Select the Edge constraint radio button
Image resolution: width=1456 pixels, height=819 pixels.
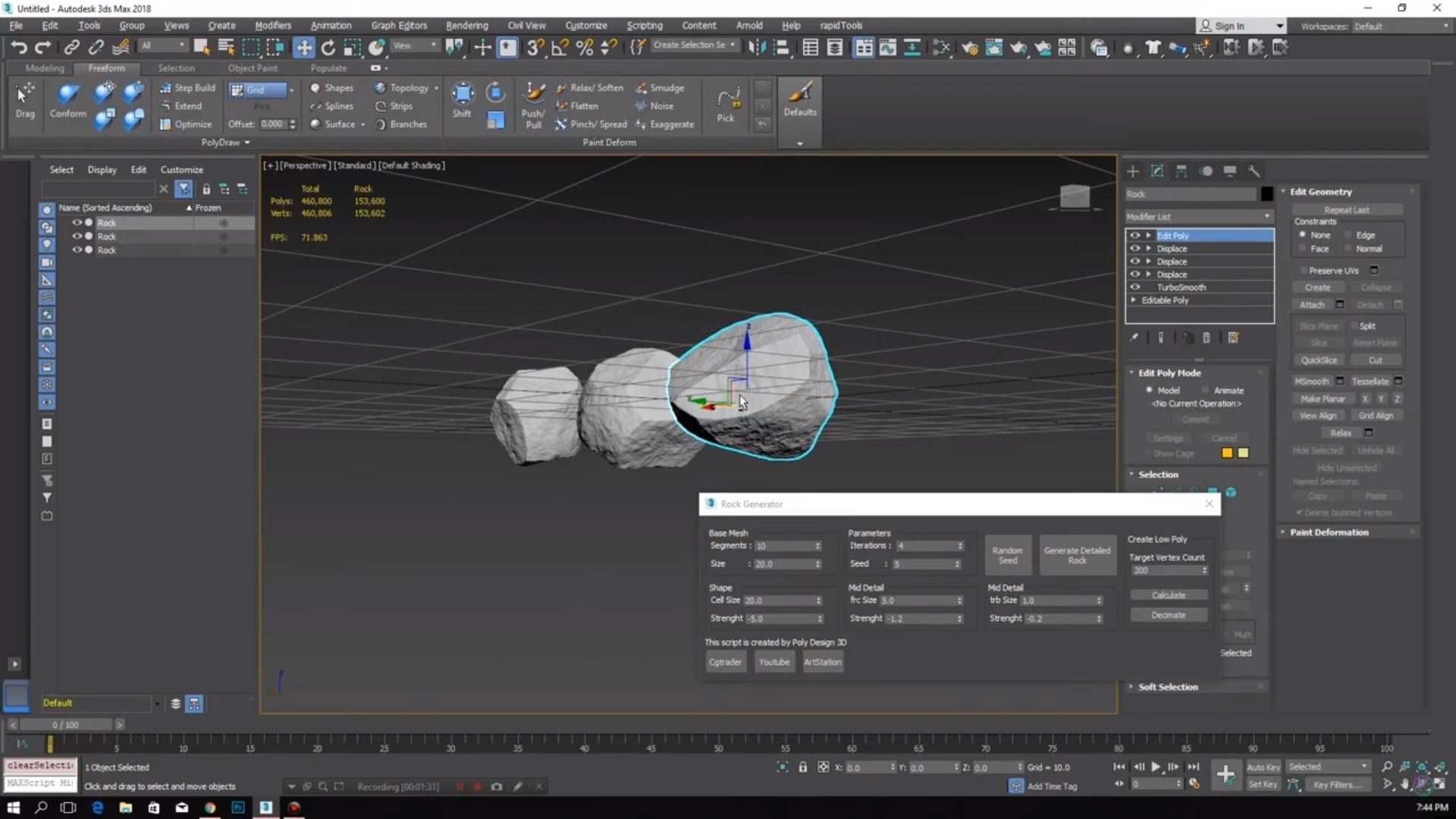pyautogui.click(x=1349, y=235)
